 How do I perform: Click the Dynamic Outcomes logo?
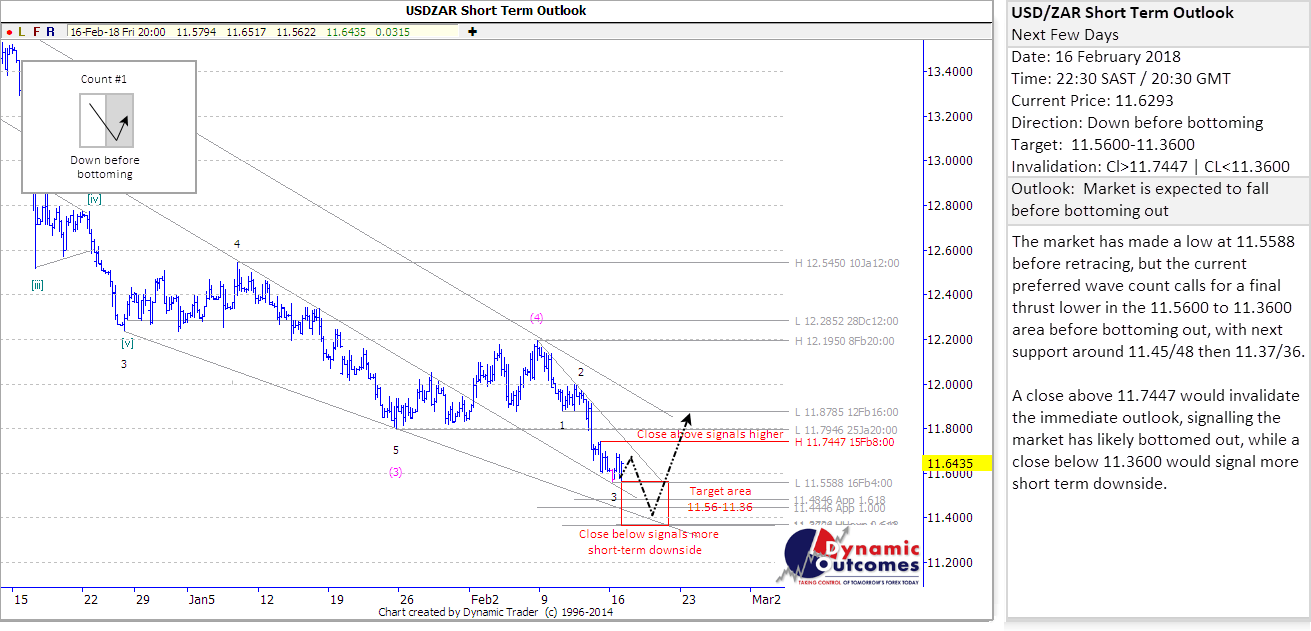(x=848, y=555)
